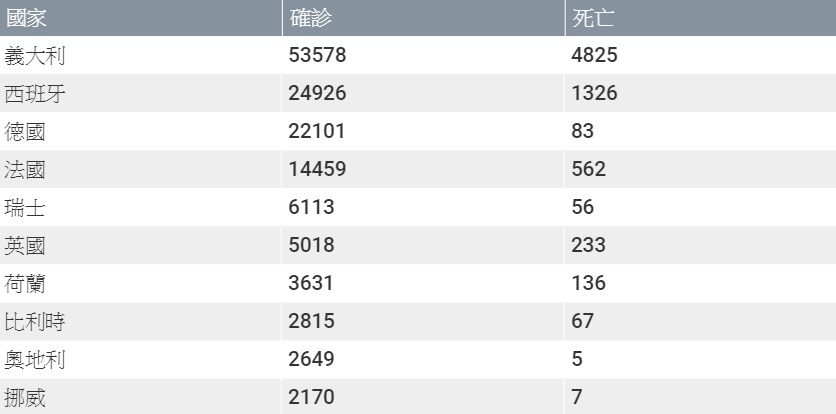Screen dimensions: 836x414
Task: Click deaths value 4825
Action: [x=594, y=55]
